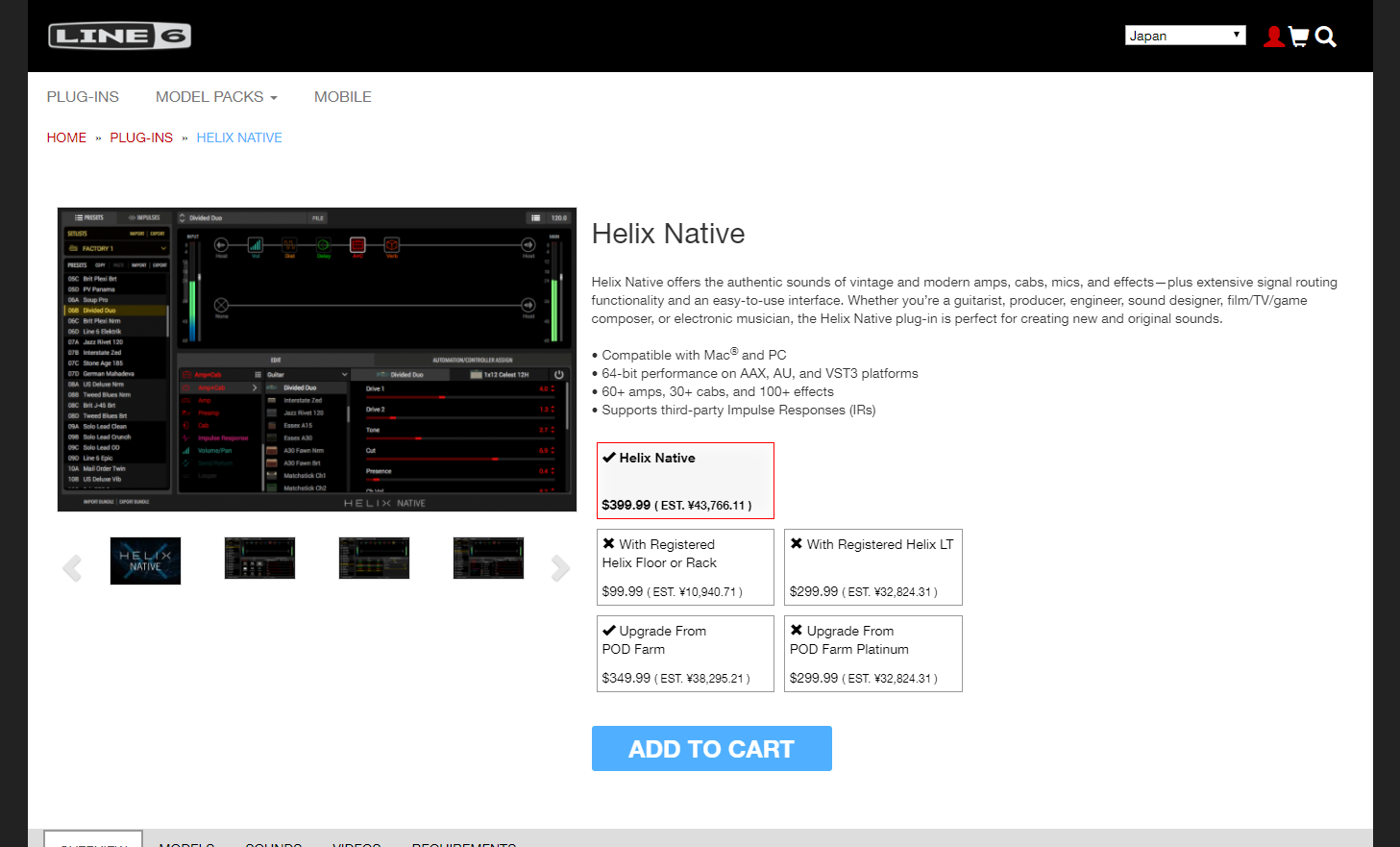
Task: Open the PLUG-INS navigation item
Action: (x=83, y=97)
